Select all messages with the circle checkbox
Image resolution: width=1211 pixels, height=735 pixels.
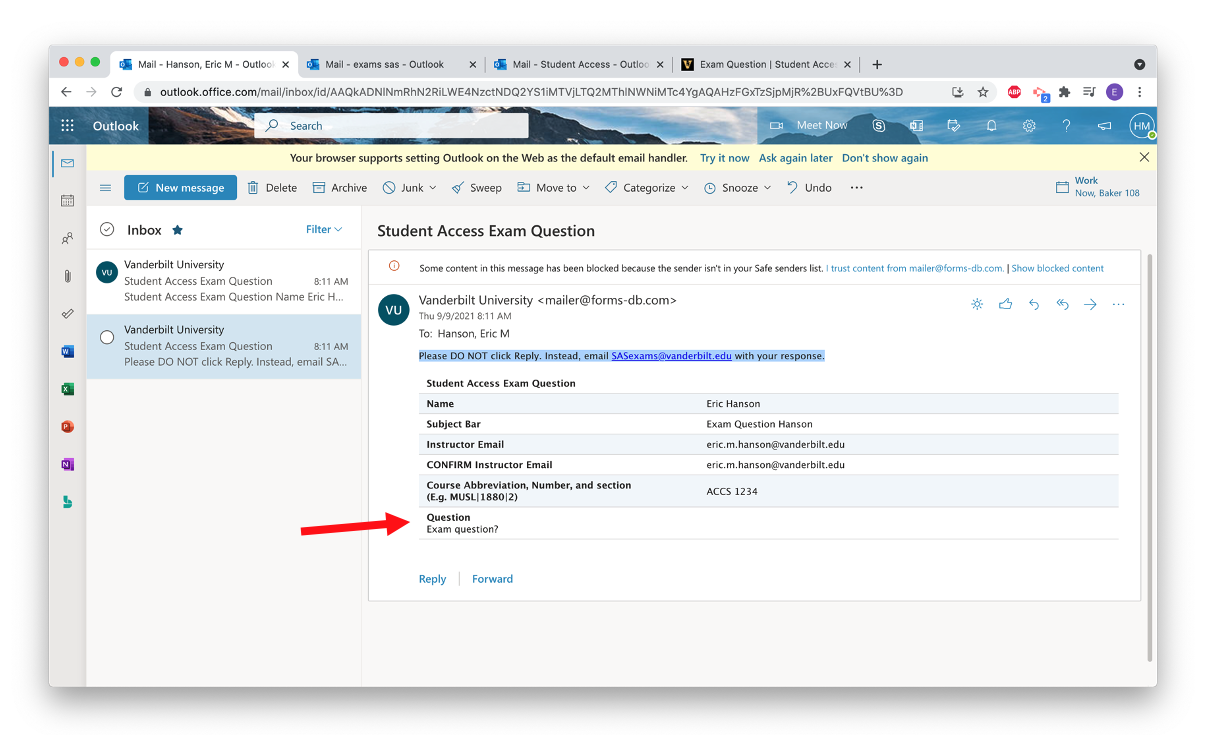point(106,229)
